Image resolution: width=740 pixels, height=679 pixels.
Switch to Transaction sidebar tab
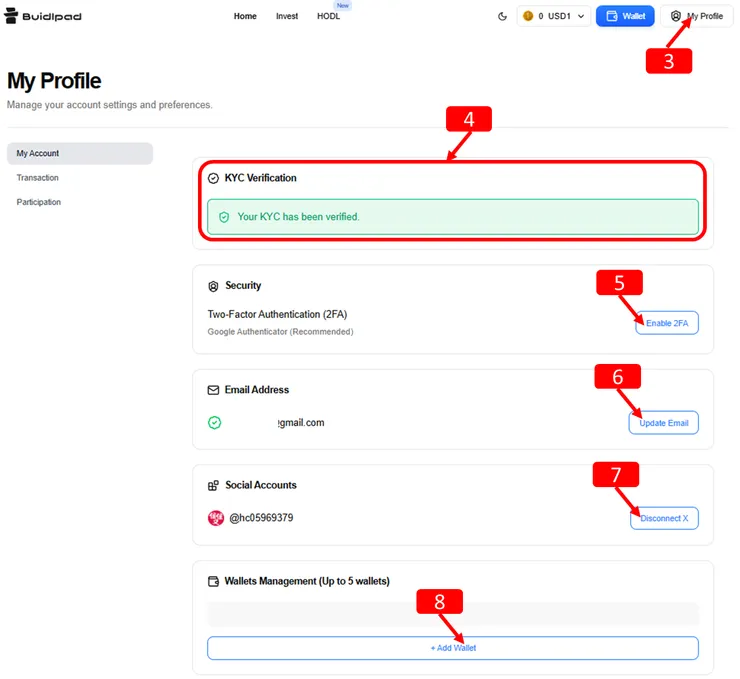[38, 178]
